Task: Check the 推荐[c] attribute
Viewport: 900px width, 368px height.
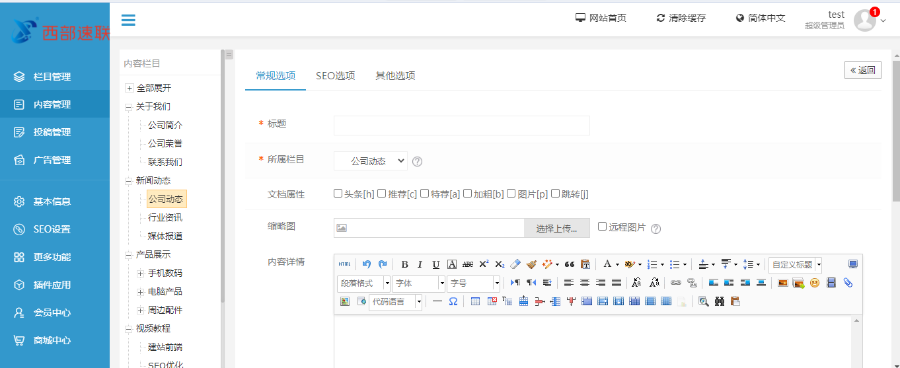Action: click(381, 194)
